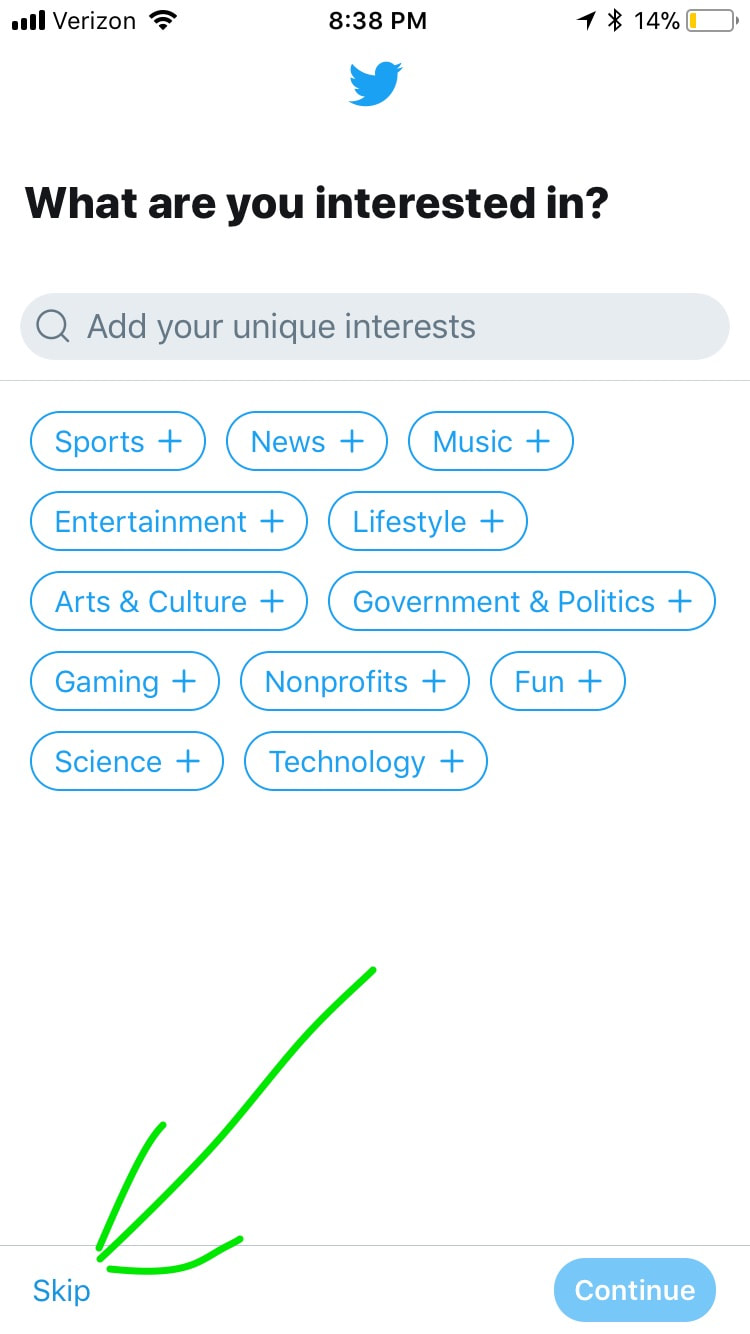The width and height of the screenshot is (750, 1334).
Task: Tap the plus icon next to News
Action: point(351,441)
